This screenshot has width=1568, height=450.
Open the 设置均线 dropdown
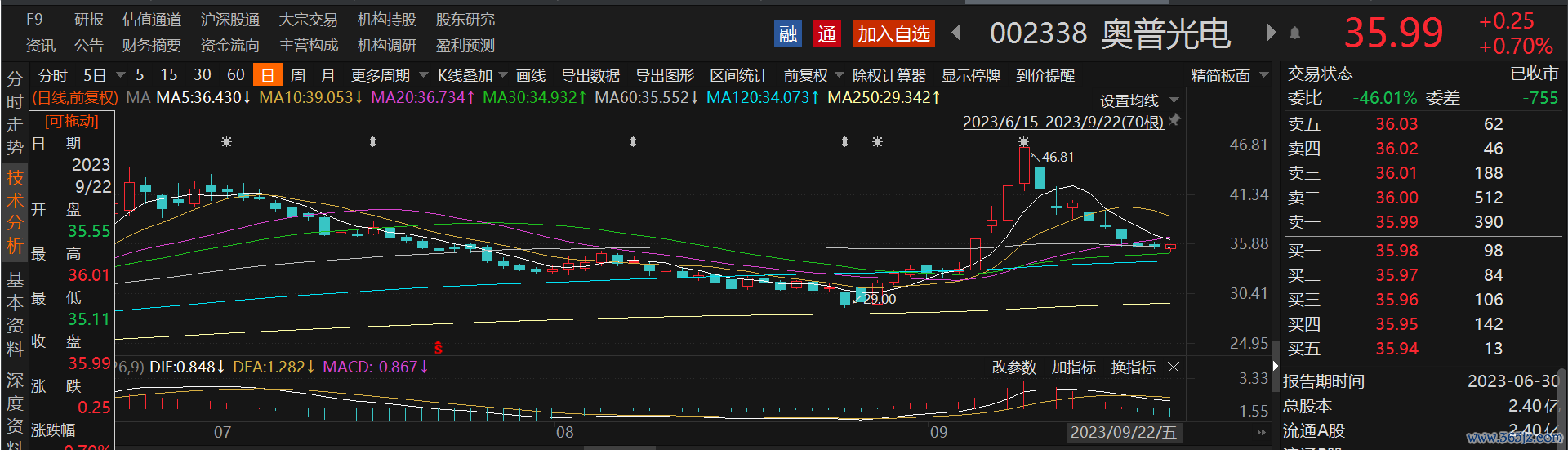pyautogui.click(x=1174, y=100)
